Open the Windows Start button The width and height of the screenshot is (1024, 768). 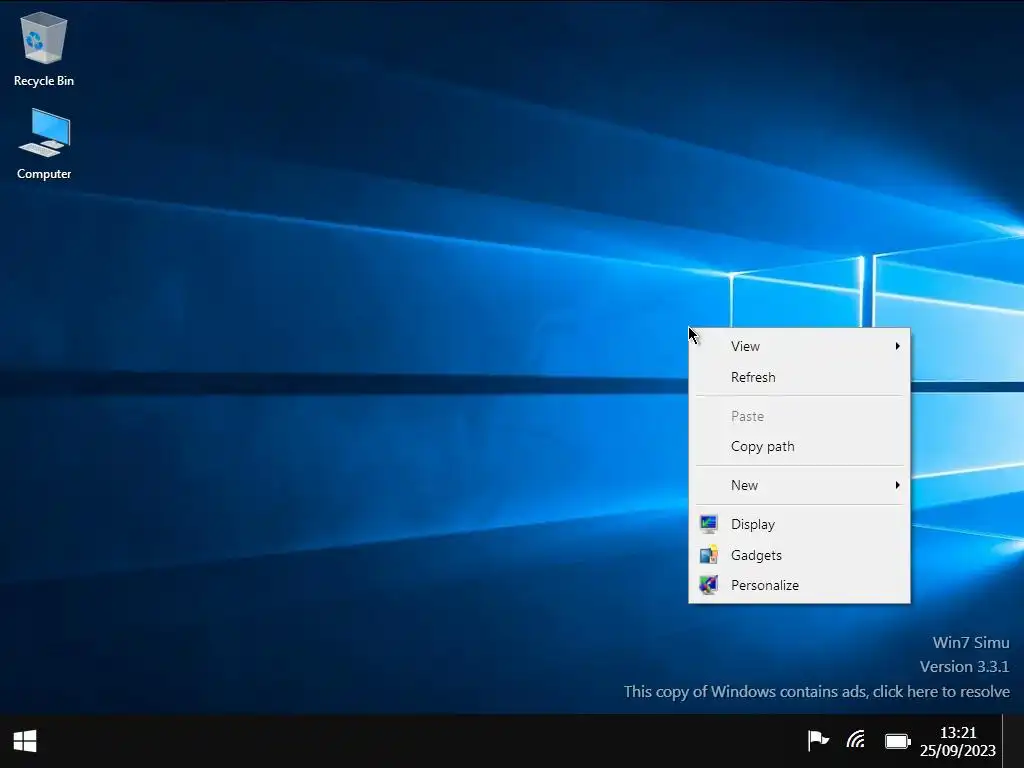coord(25,741)
